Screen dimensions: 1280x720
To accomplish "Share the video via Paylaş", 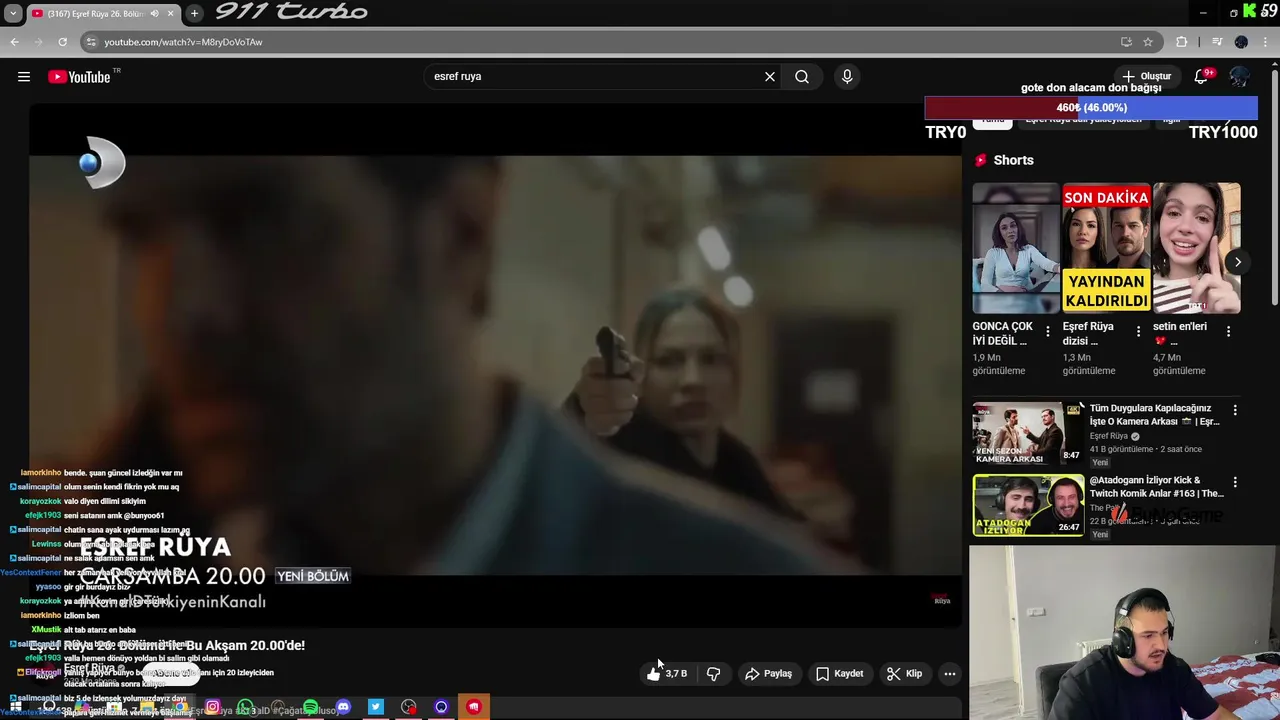I will (x=768, y=674).
